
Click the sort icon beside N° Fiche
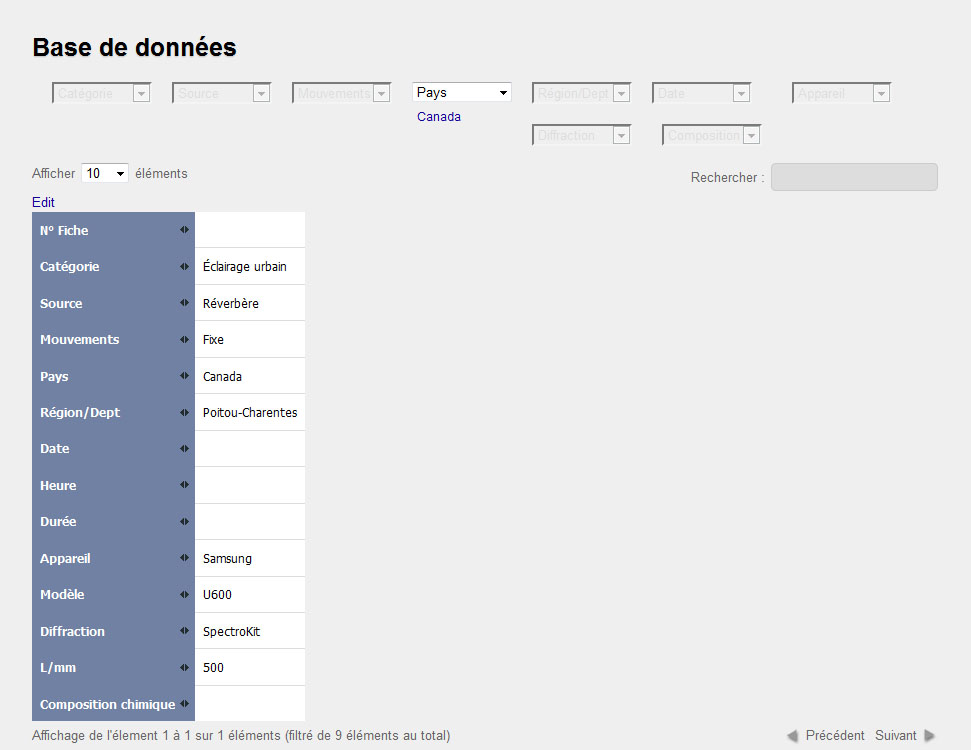pos(184,230)
